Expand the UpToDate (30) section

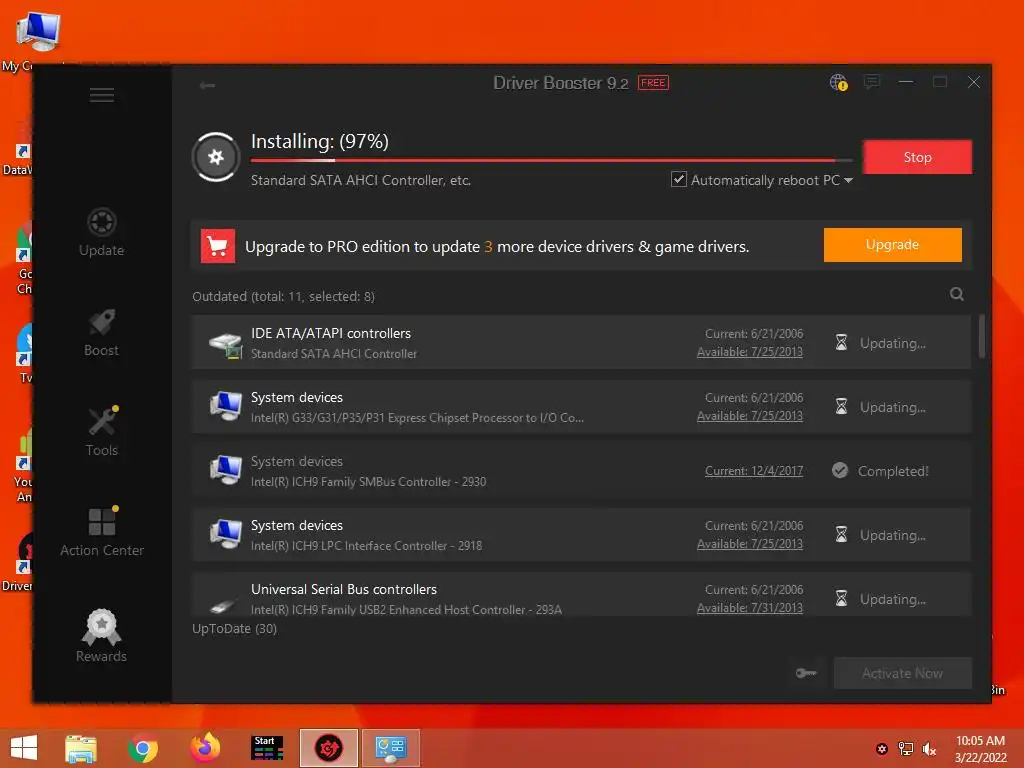pos(234,629)
